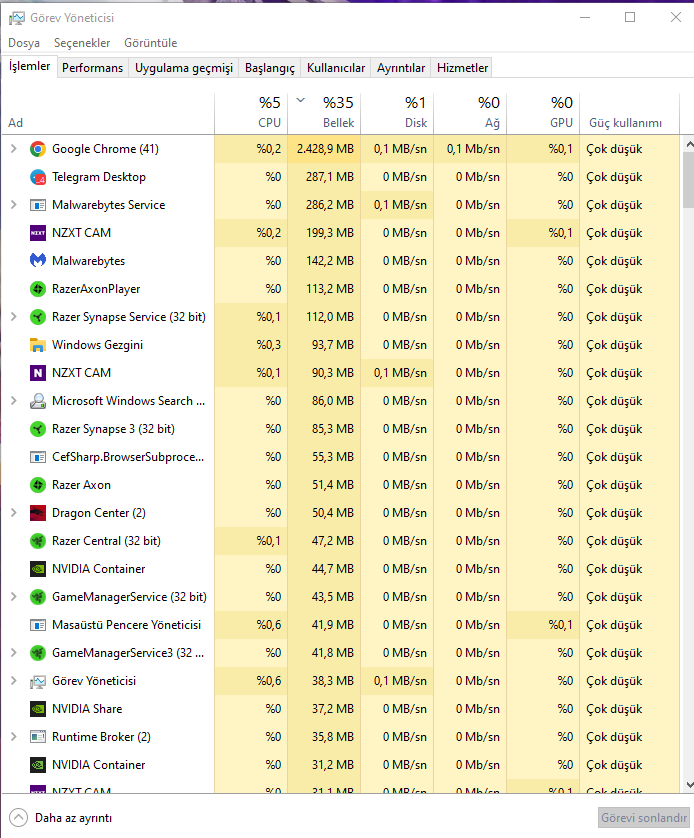Open the Başlangıç tab
694x838 pixels.
pos(270,68)
